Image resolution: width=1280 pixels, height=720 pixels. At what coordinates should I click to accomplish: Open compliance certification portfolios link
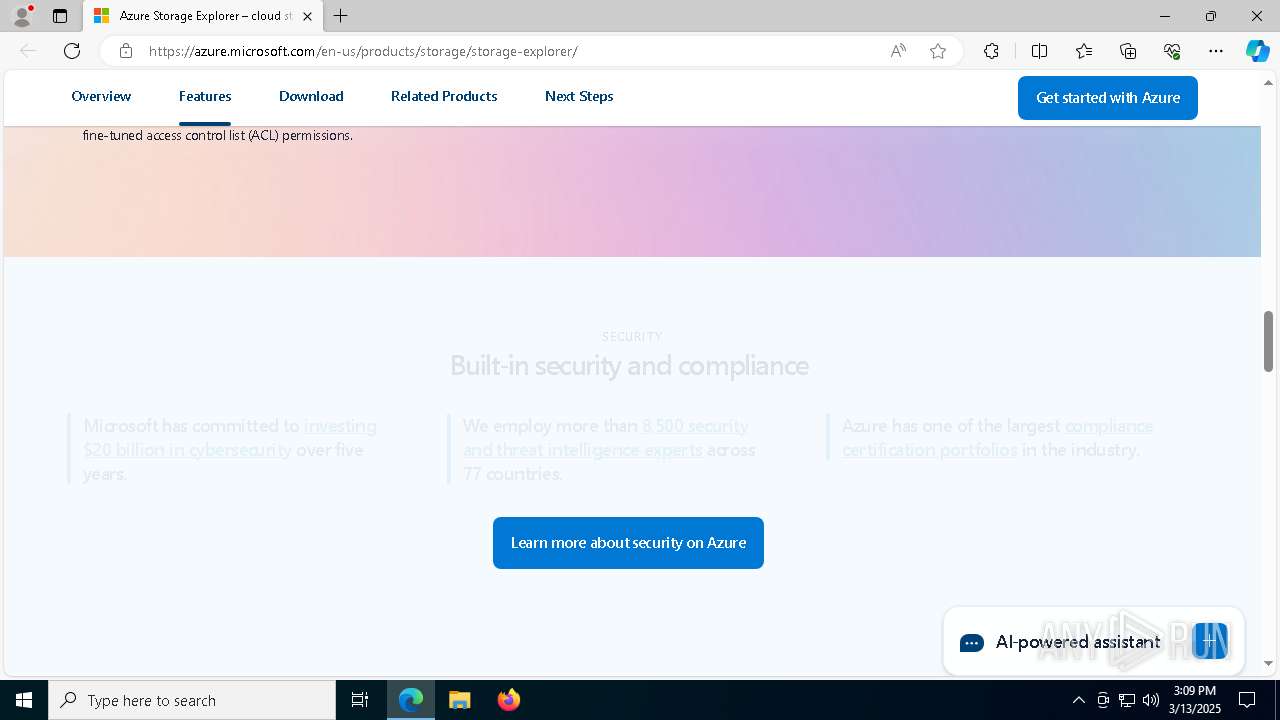(998, 438)
